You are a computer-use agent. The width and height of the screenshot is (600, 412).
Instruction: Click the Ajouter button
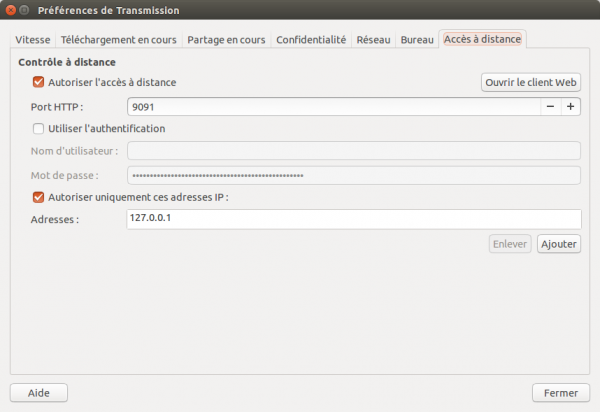coord(559,243)
